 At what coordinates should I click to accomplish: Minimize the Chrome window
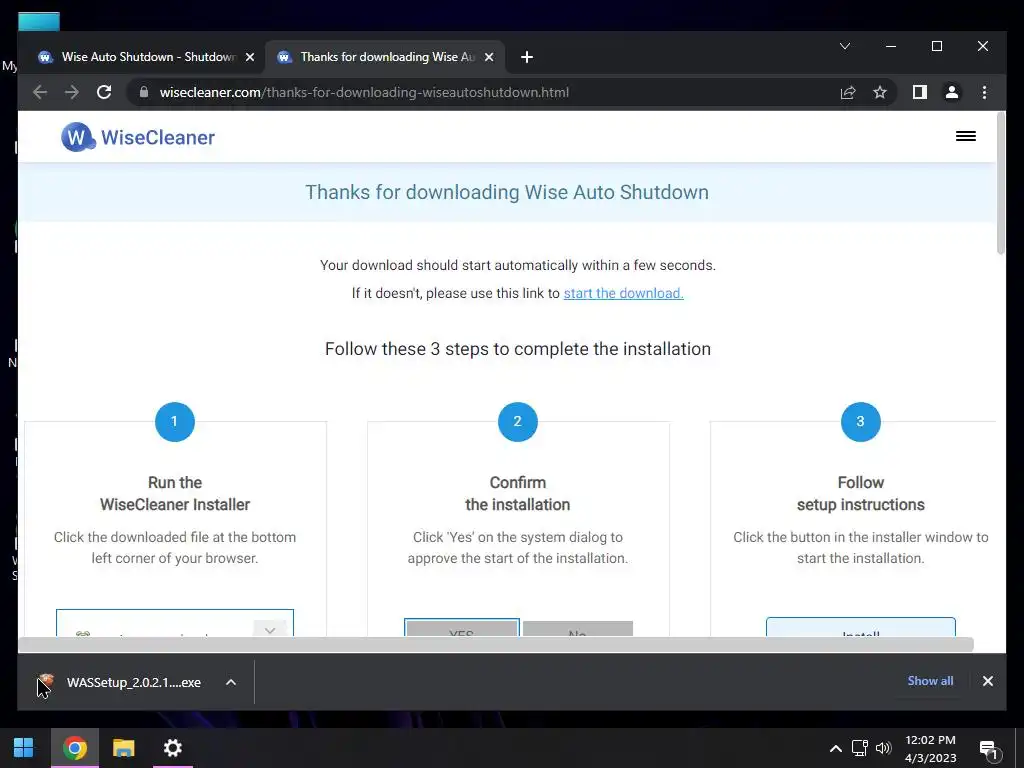[890, 46]
